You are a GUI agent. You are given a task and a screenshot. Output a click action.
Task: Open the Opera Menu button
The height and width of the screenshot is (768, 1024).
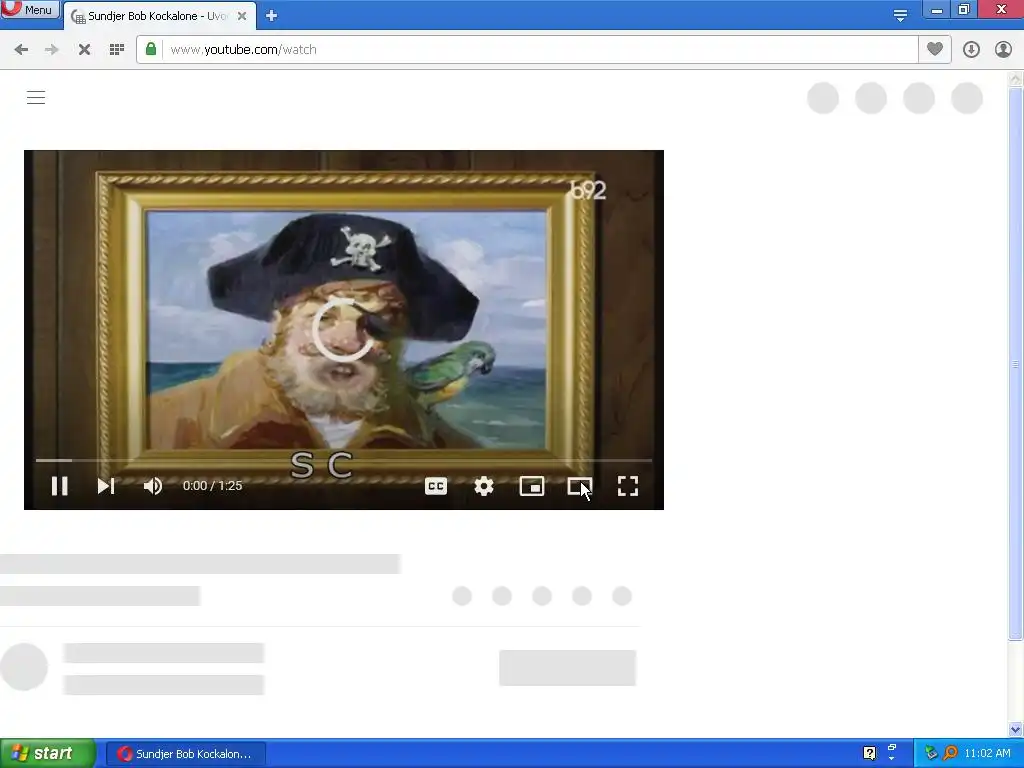click(x=30, y=9)
